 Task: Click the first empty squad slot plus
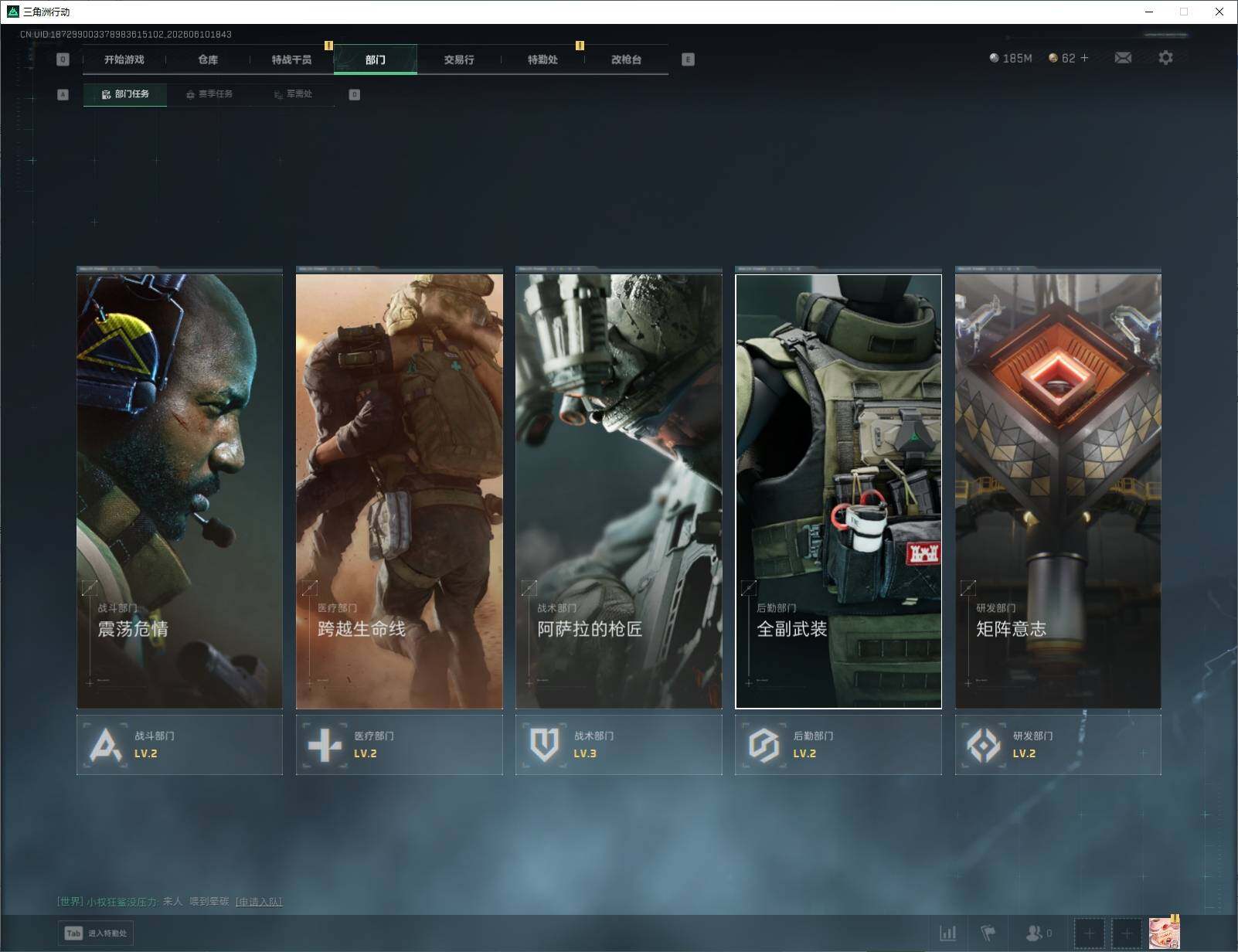1090,933
